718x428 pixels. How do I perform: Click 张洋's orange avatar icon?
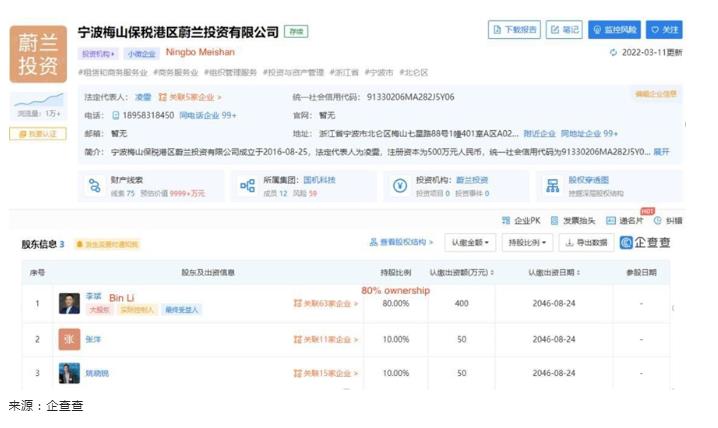coord(68,339)
